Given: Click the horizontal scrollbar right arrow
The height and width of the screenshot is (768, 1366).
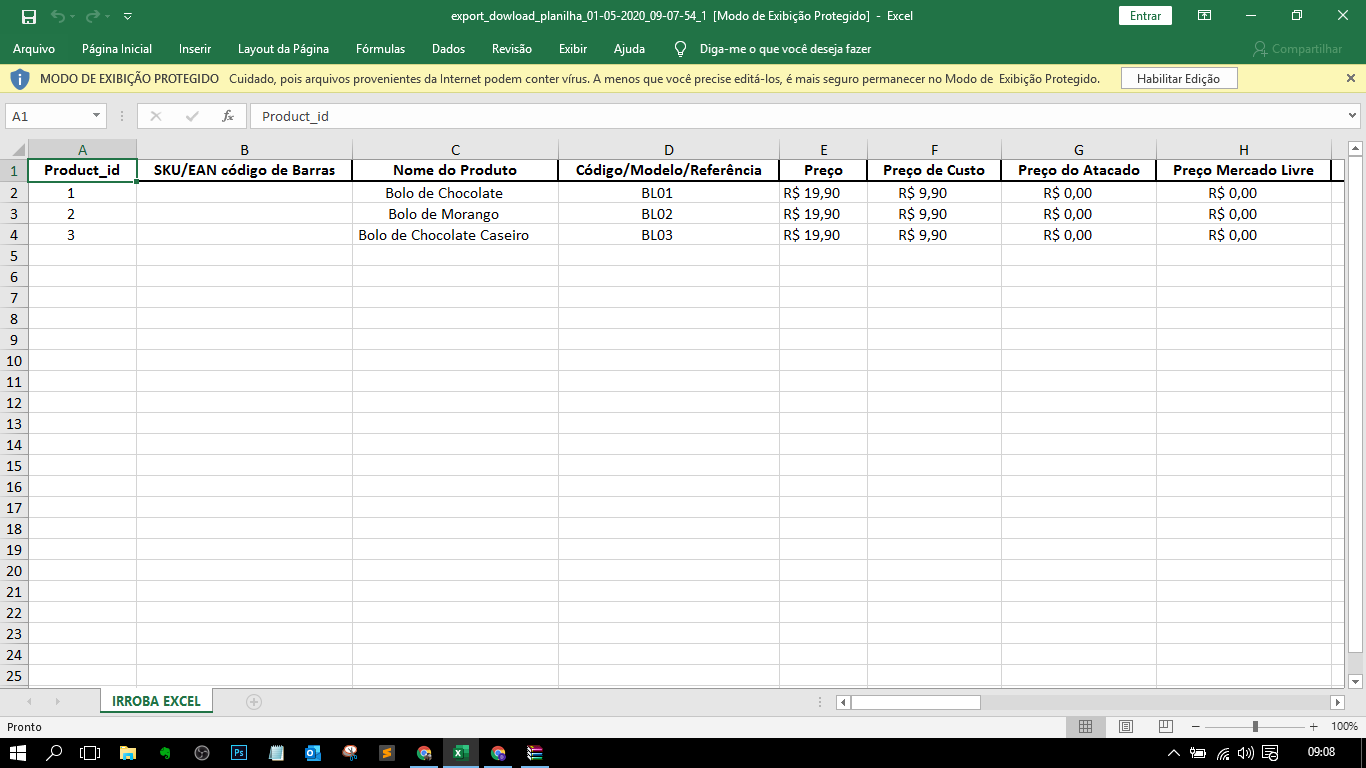Looking at the screenshot, I should [x=1337, y=702].
